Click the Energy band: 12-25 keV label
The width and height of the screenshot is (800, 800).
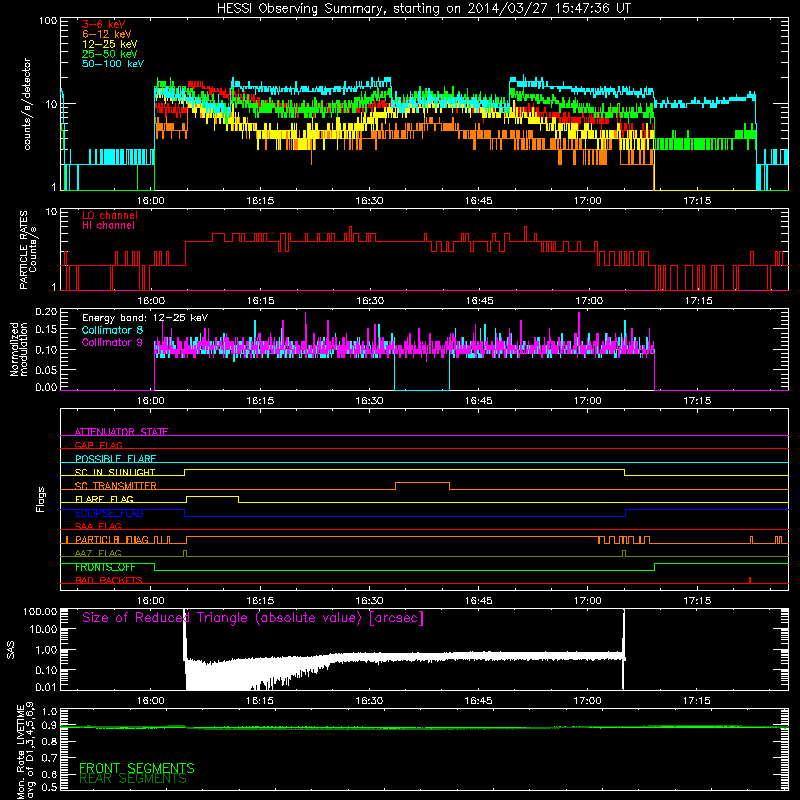point(145,318)
